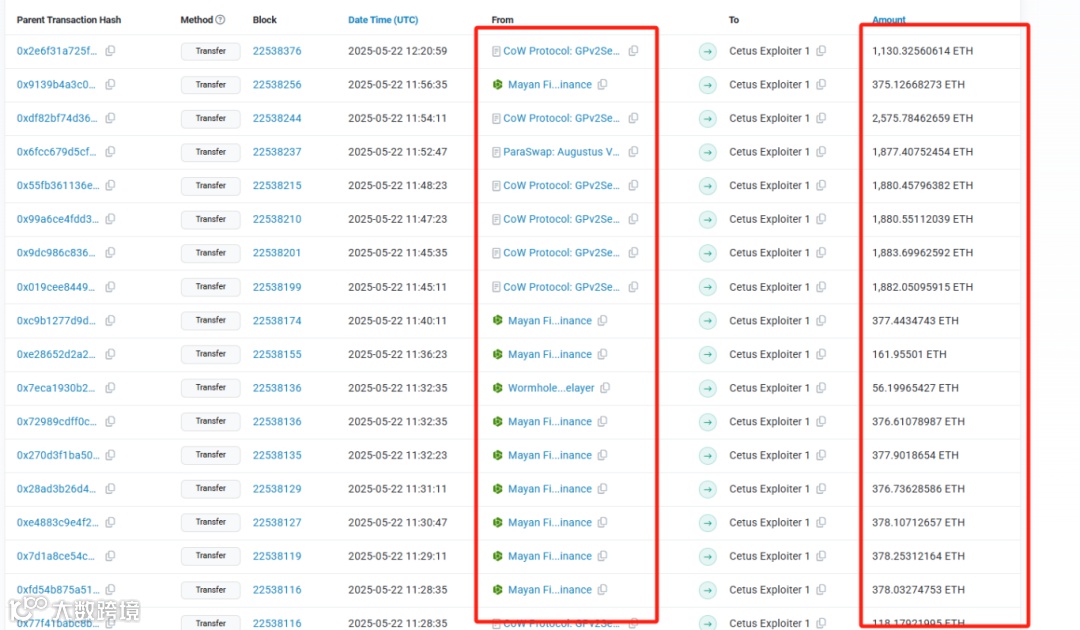
Task: Copy ParaSwap Augustus address
Action: click(634, 151)
